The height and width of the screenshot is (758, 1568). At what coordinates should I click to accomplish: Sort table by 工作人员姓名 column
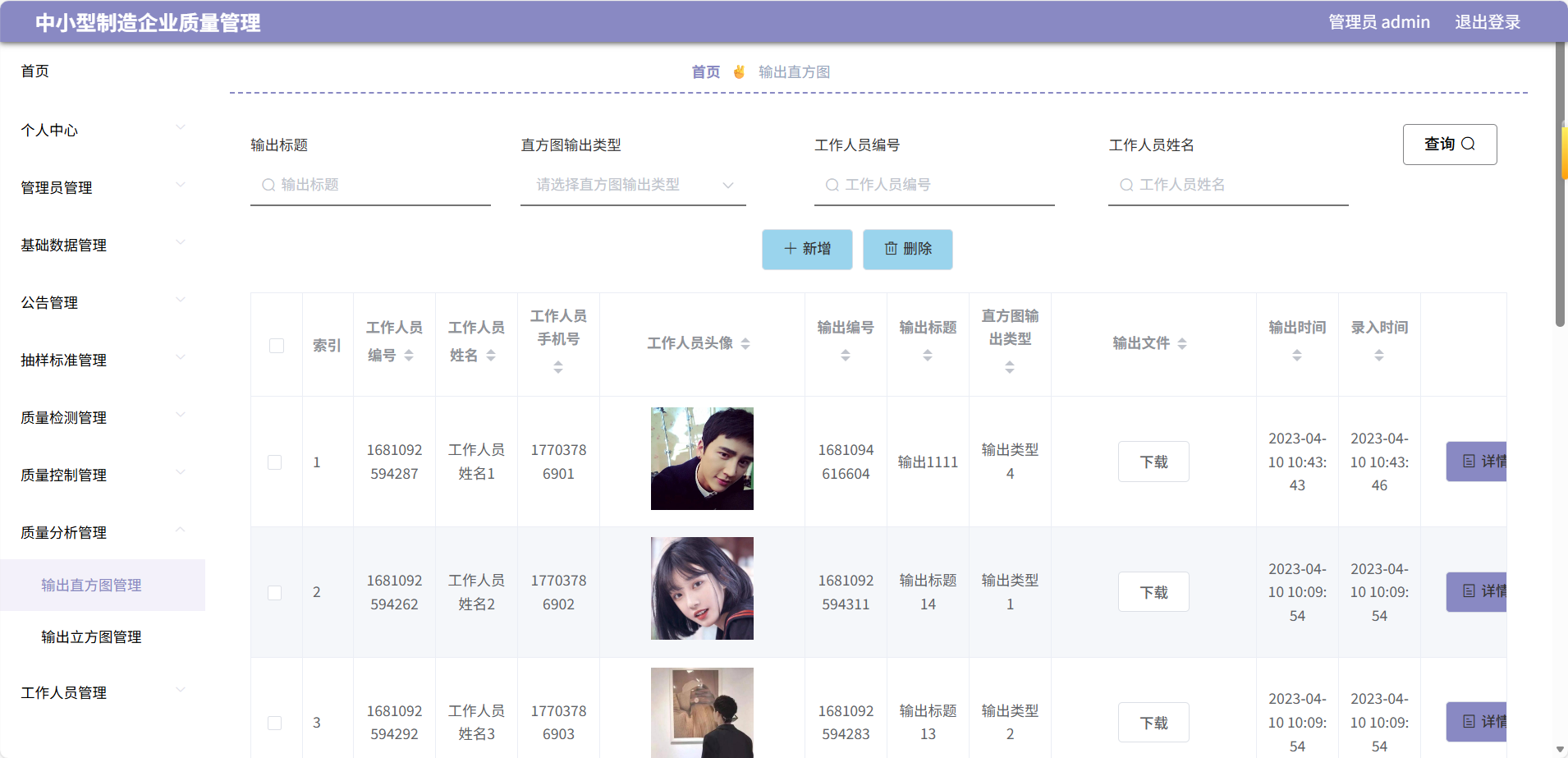491,356
